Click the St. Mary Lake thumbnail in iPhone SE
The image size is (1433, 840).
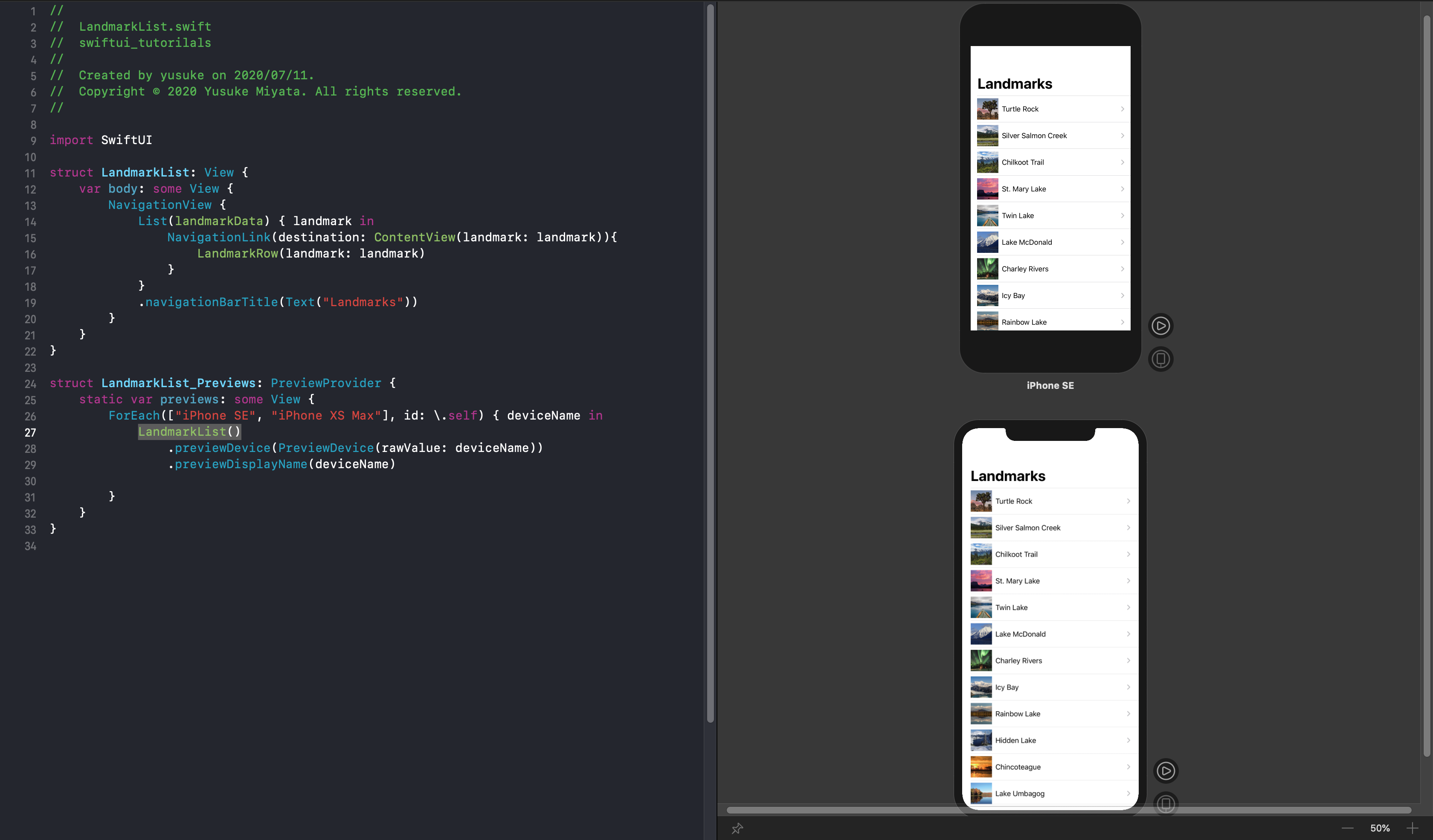point(987,189)
